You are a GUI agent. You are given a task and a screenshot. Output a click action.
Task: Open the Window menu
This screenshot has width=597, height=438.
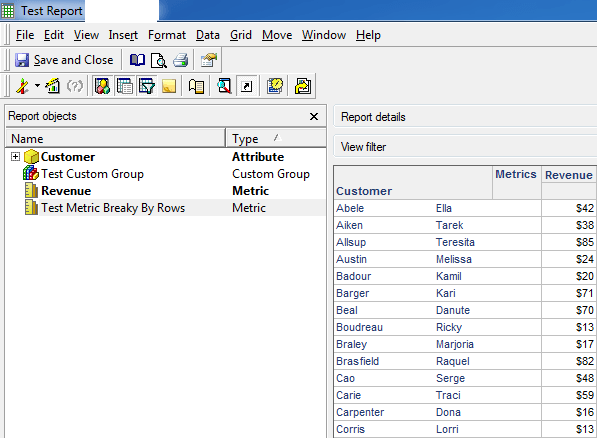pyautogui.click(x=324, y=35)
